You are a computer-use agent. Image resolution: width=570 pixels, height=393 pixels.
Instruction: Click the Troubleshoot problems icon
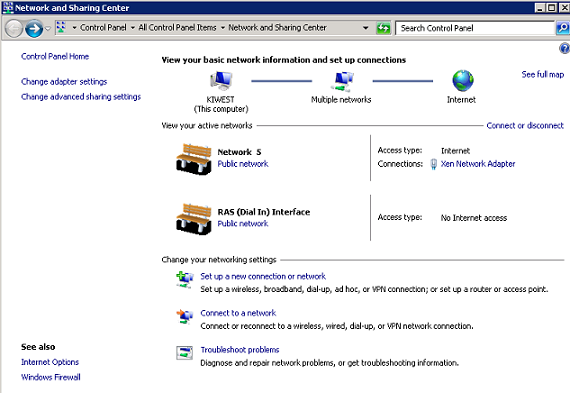[x=184, y=353]
